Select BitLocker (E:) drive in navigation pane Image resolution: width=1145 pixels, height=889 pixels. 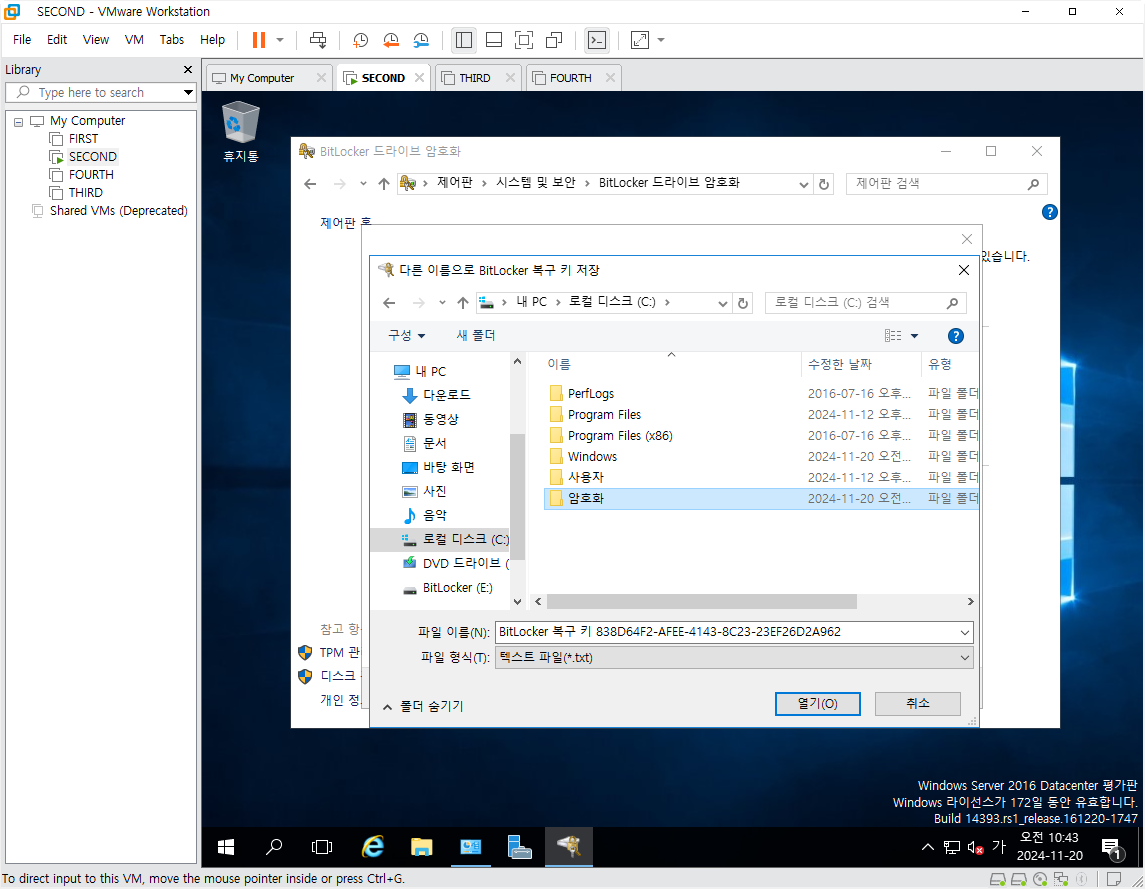pos(457,588)
